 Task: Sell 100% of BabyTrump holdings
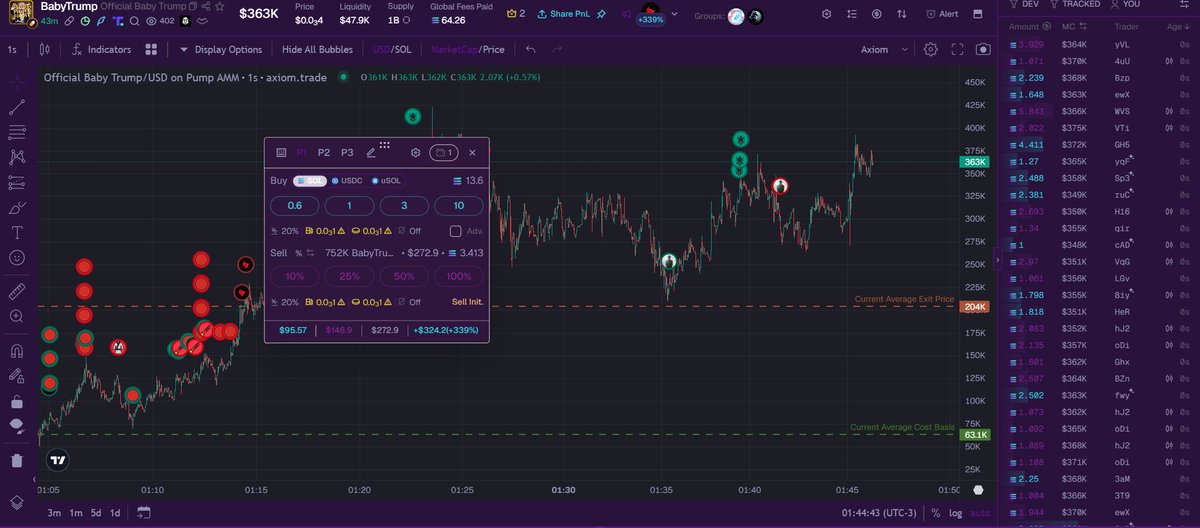pos(459,276)
